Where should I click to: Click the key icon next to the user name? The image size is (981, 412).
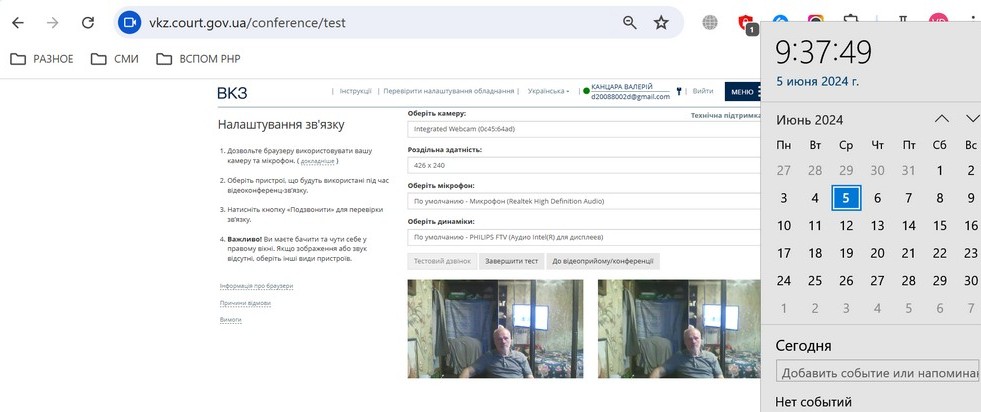click(678, 91)
